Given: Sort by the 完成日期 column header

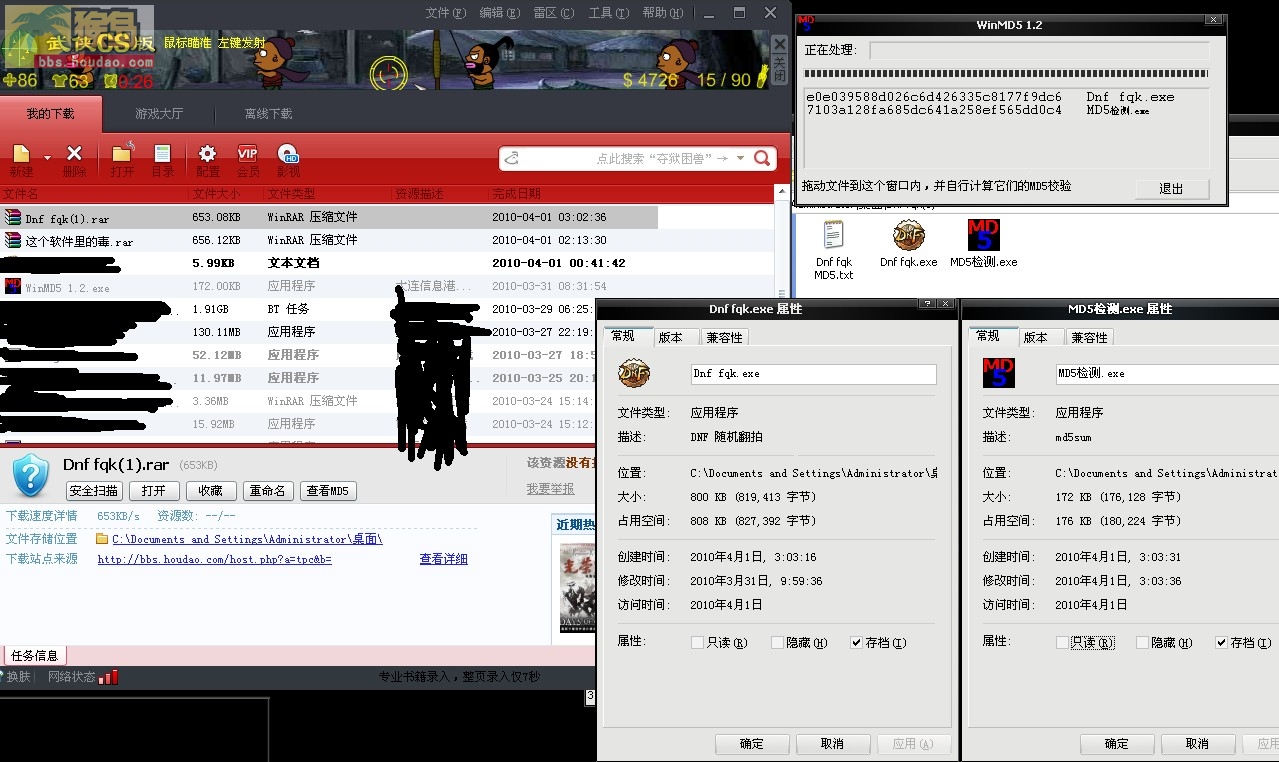Looking at the screenshot, I should pos(631,193).
